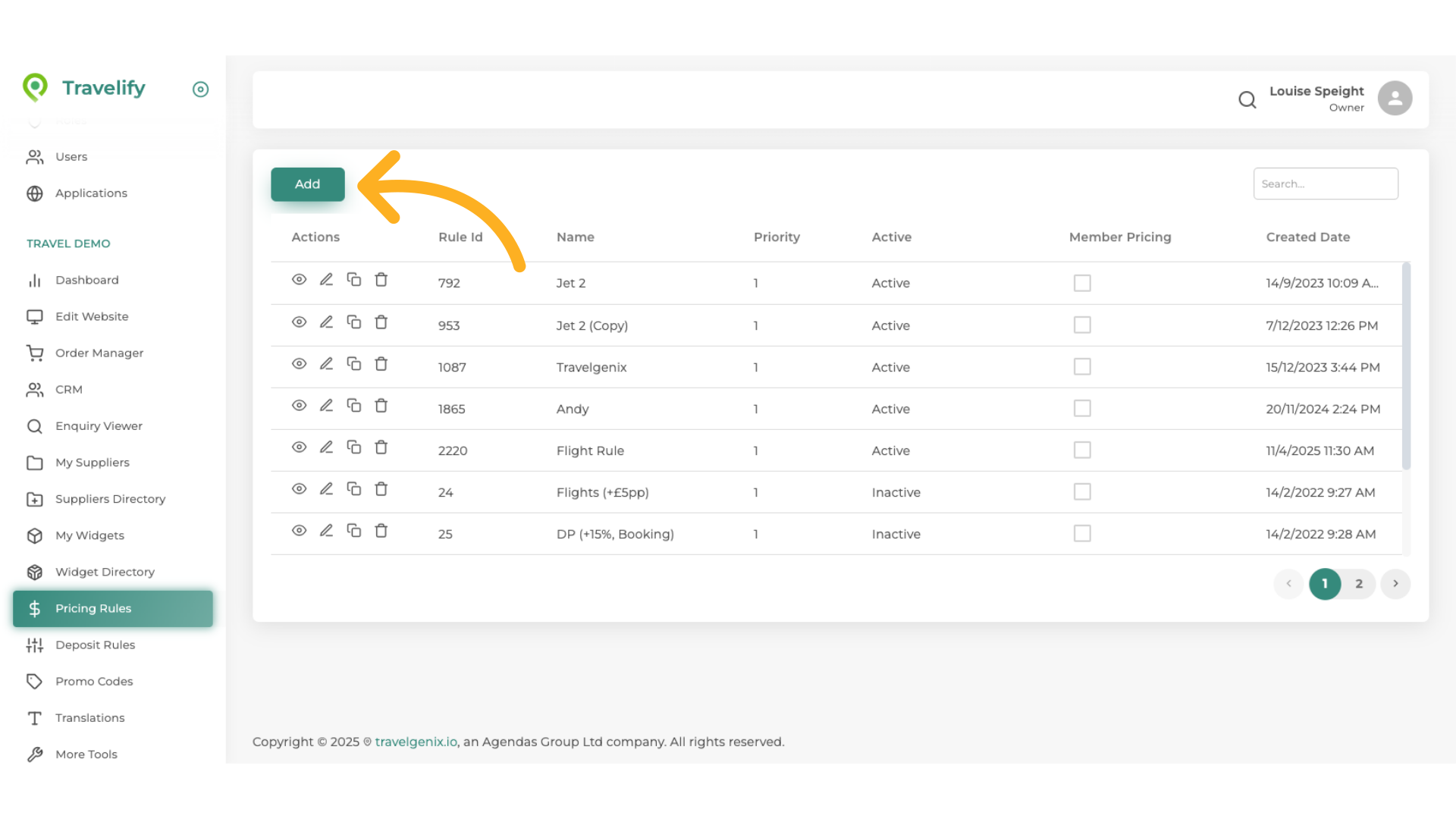Check Member Pricing box for Flight Rule
1456x819 pixels.
pos(1082,450)
